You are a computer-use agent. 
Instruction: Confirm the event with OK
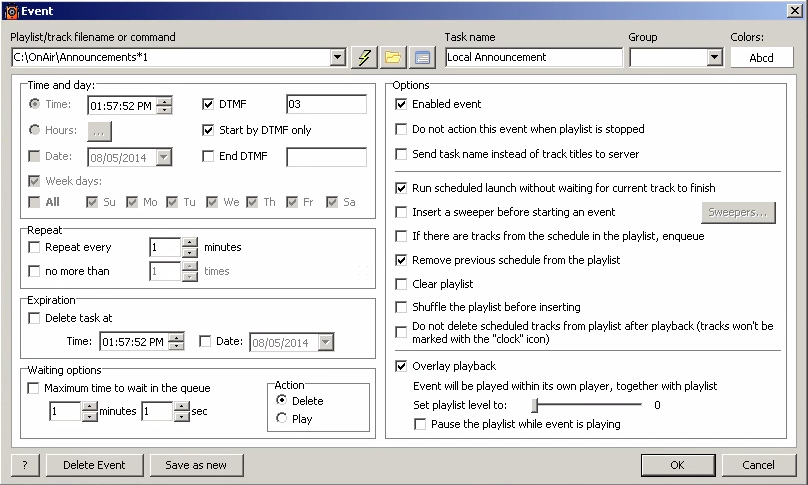coord(677,465)
